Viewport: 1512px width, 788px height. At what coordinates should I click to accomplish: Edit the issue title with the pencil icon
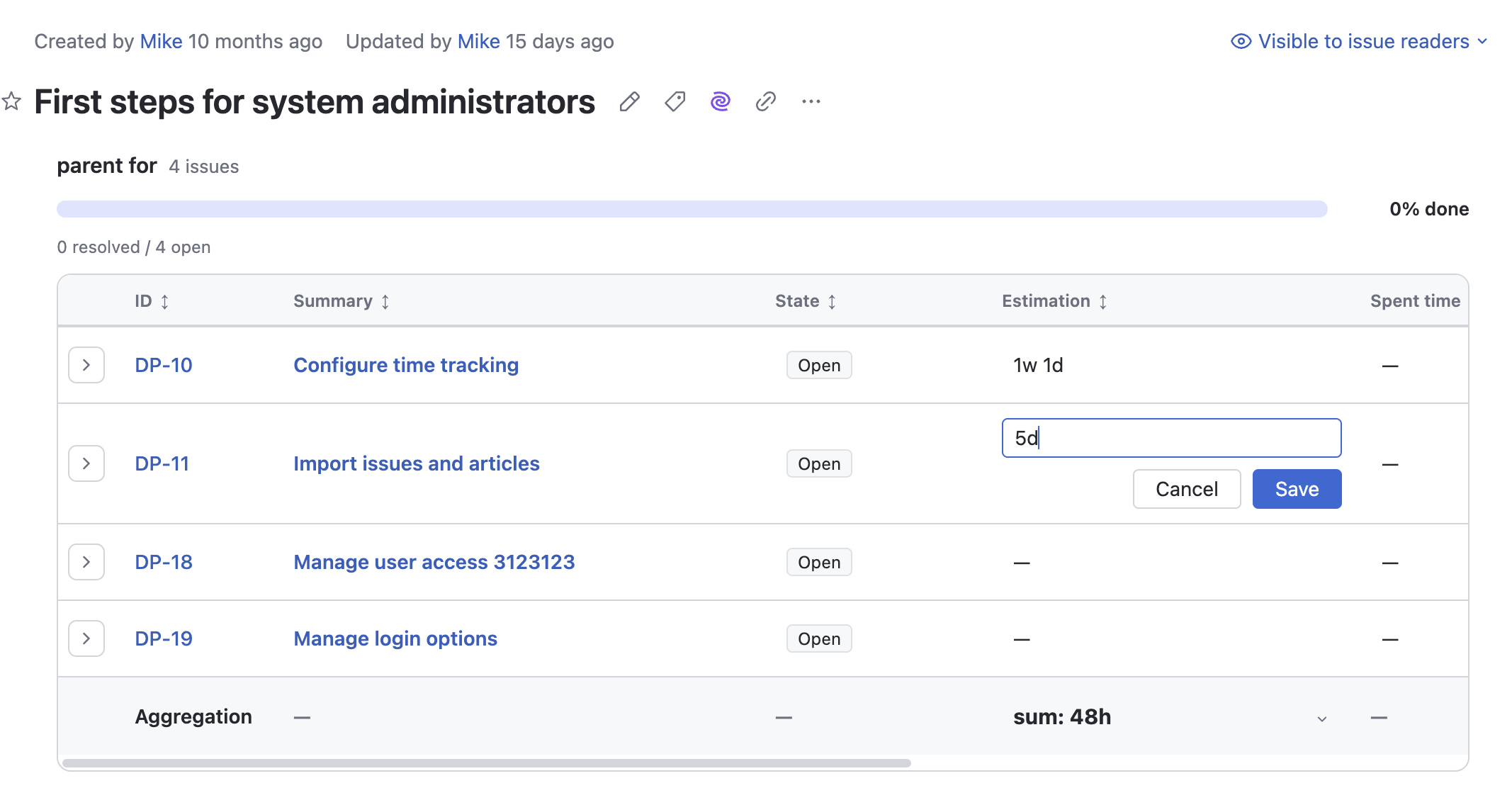(629, 102)
